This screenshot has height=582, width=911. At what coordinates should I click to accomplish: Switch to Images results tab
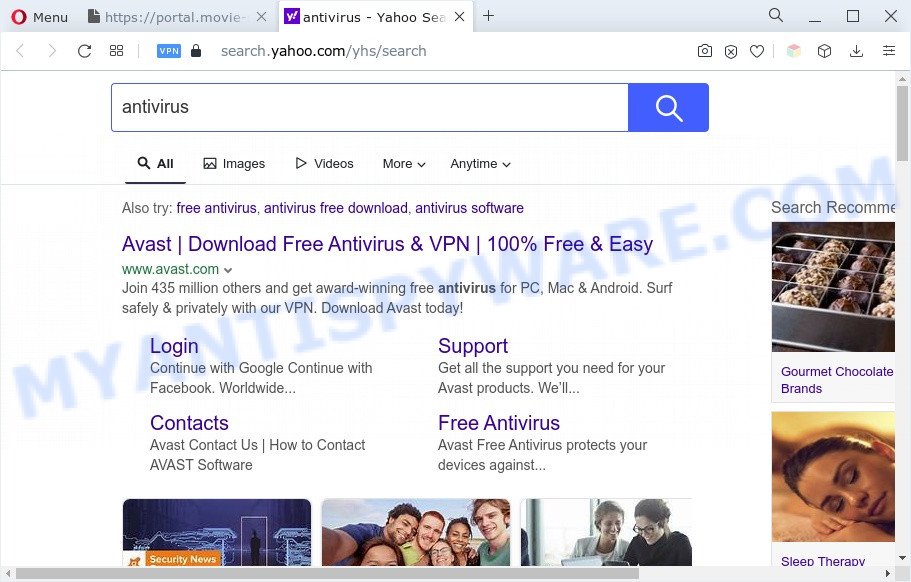234,164
